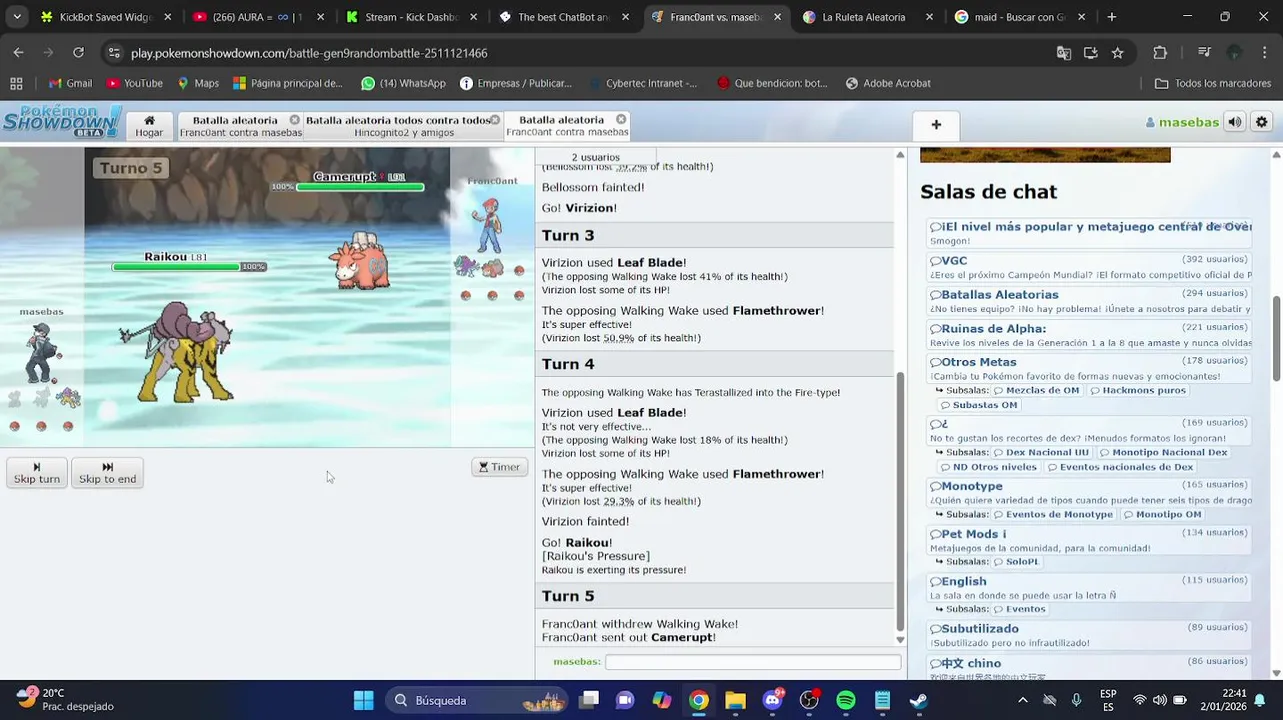Add a new room with plus button
The image size is (1283, 720).
pos(936,125)
